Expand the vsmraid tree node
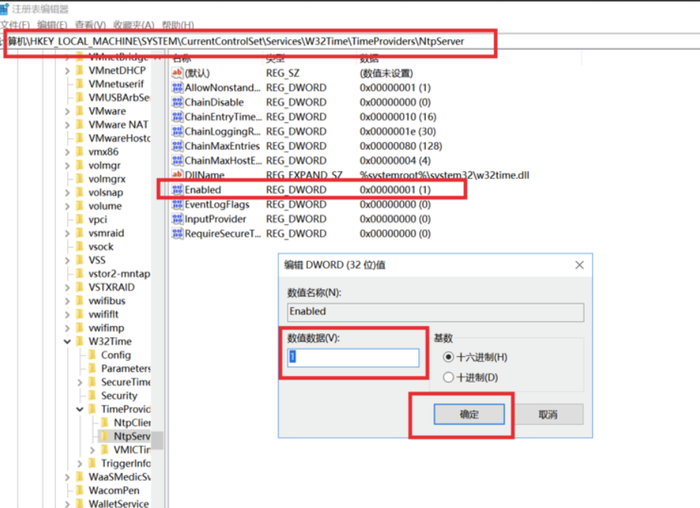This screenshot has width=700, height=508. [67, 233]
